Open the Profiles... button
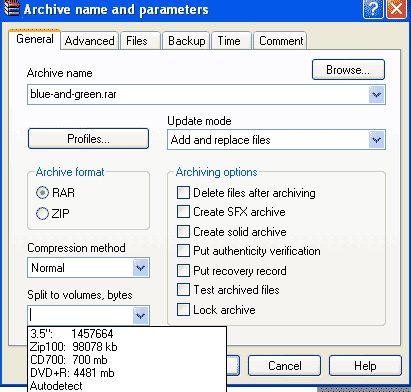The image size is (411, 392). pyautogui.click(x=88, y=138)
